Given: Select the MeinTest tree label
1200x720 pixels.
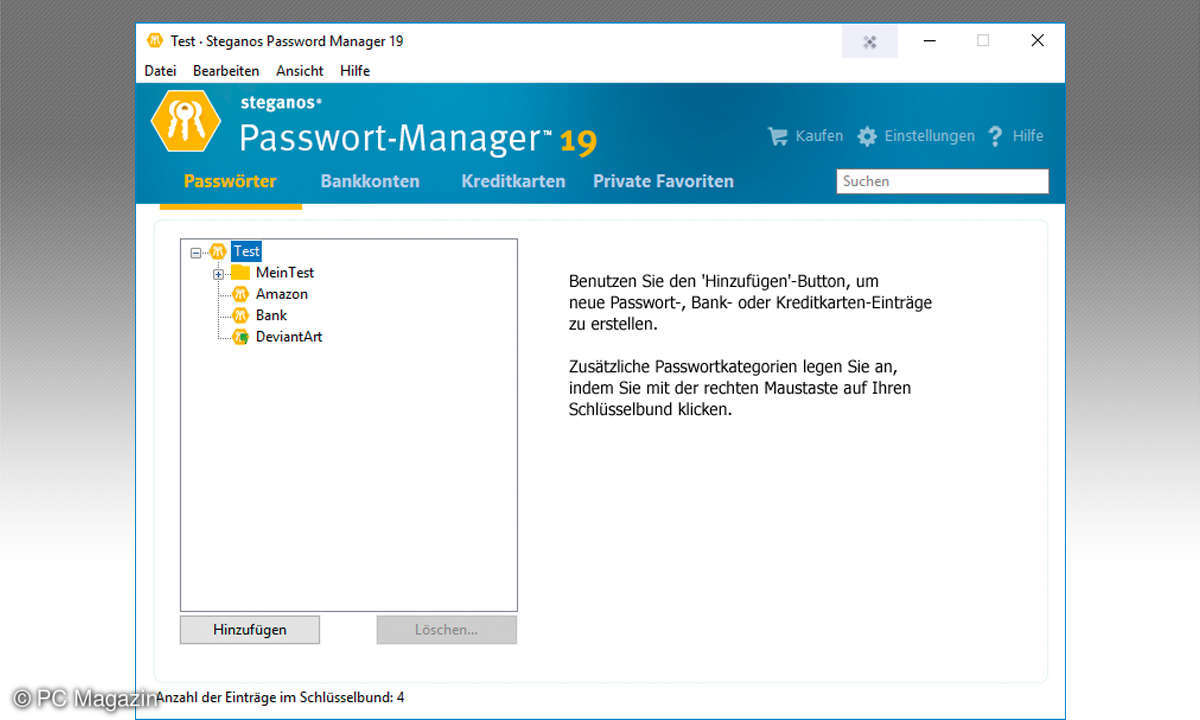Looking at the screenshot, I should point(285,272).
